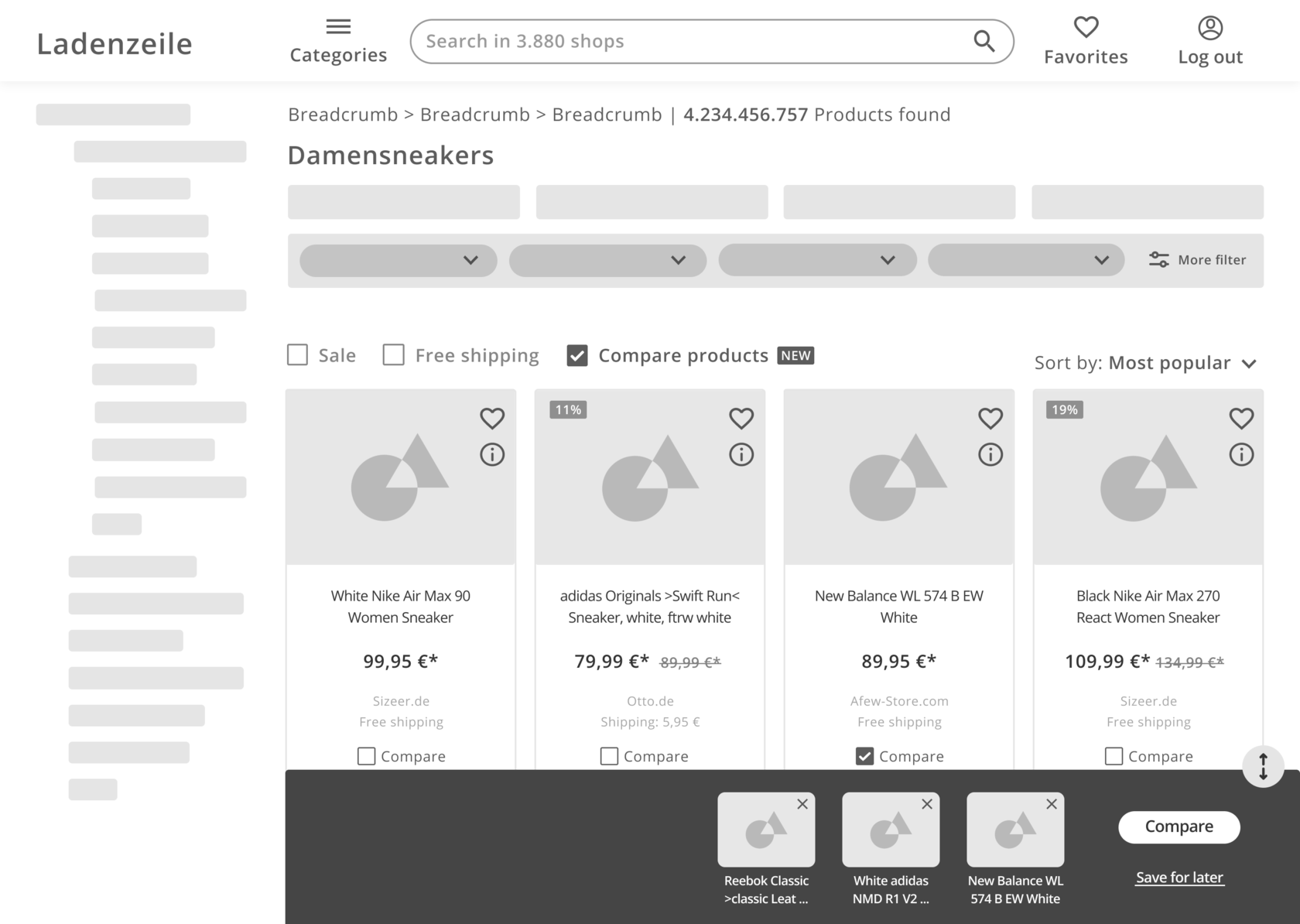Click the Shipping: 5,95 € text

point(650,722)
